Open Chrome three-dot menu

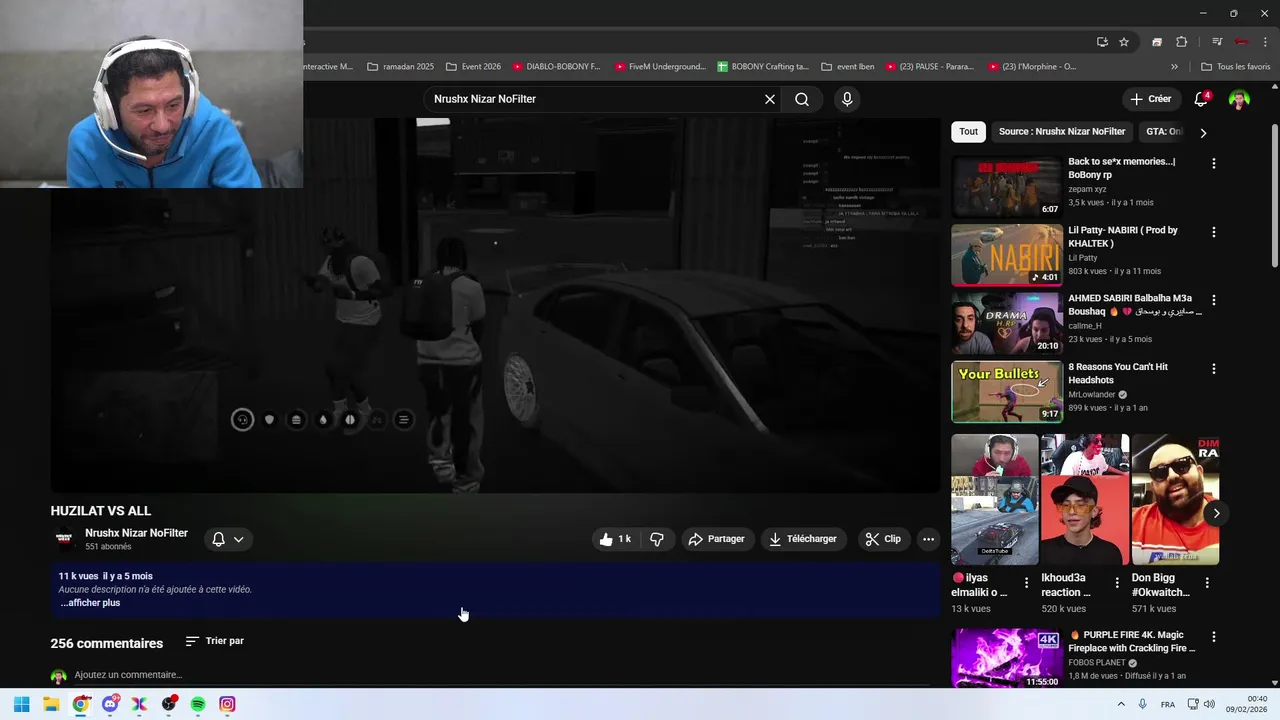coord(1265,42)
